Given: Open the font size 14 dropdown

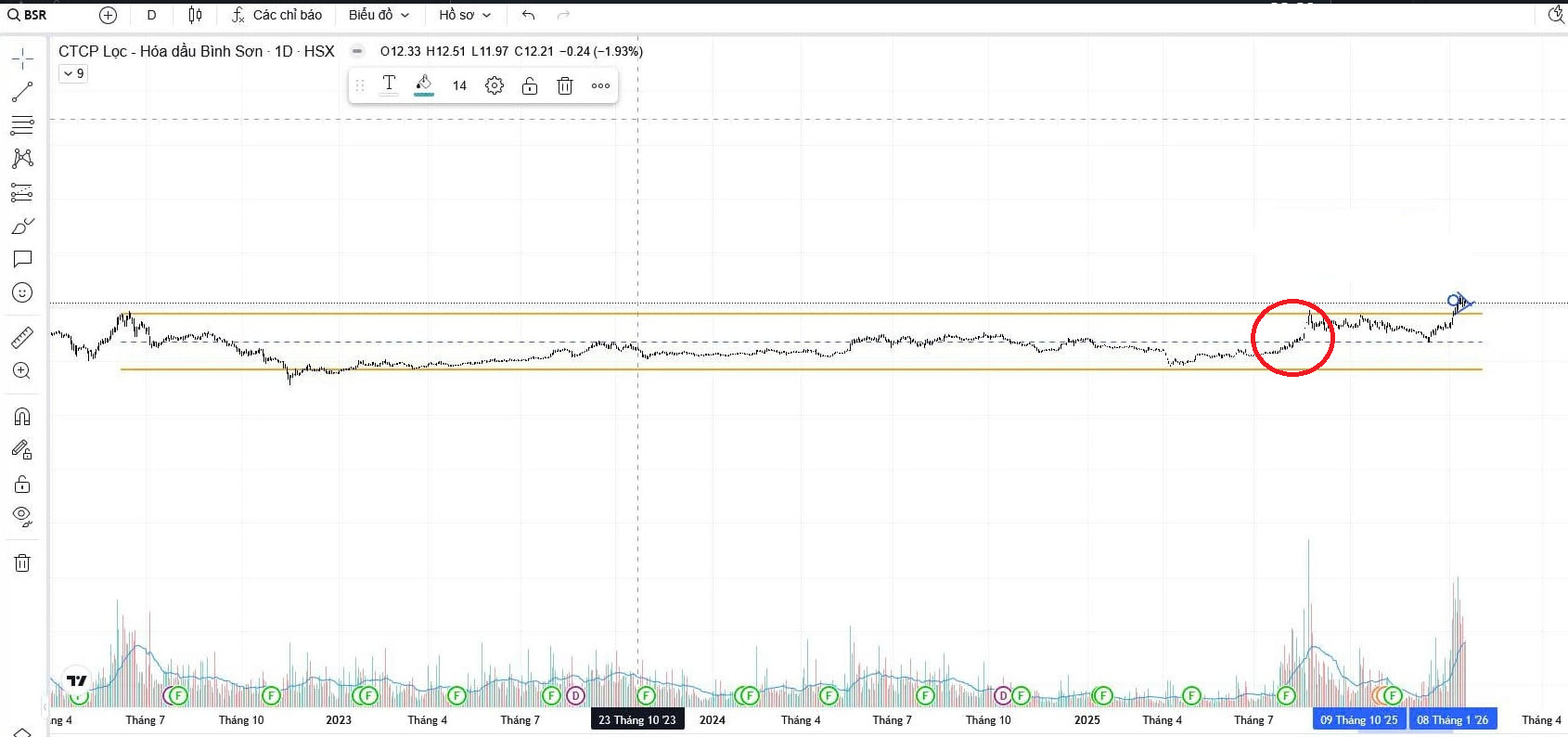Looking at the screenshot, I should pos(459,85).
